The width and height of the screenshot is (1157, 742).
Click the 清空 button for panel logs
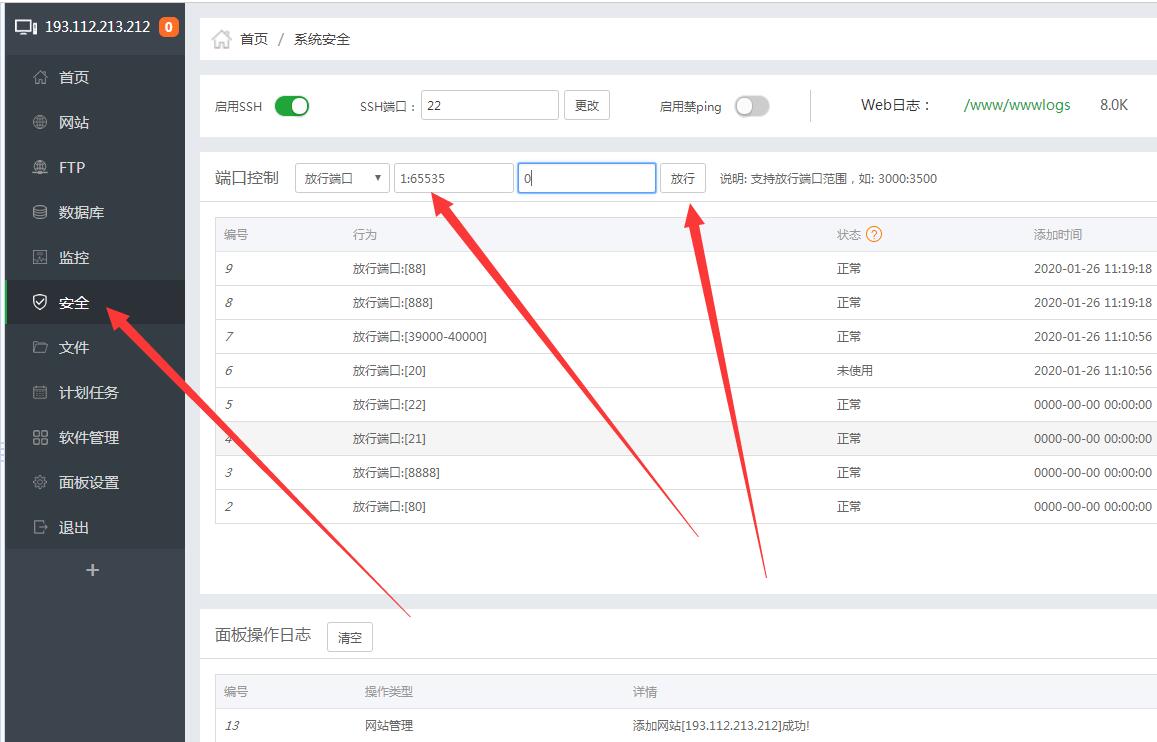pos(350,637)
